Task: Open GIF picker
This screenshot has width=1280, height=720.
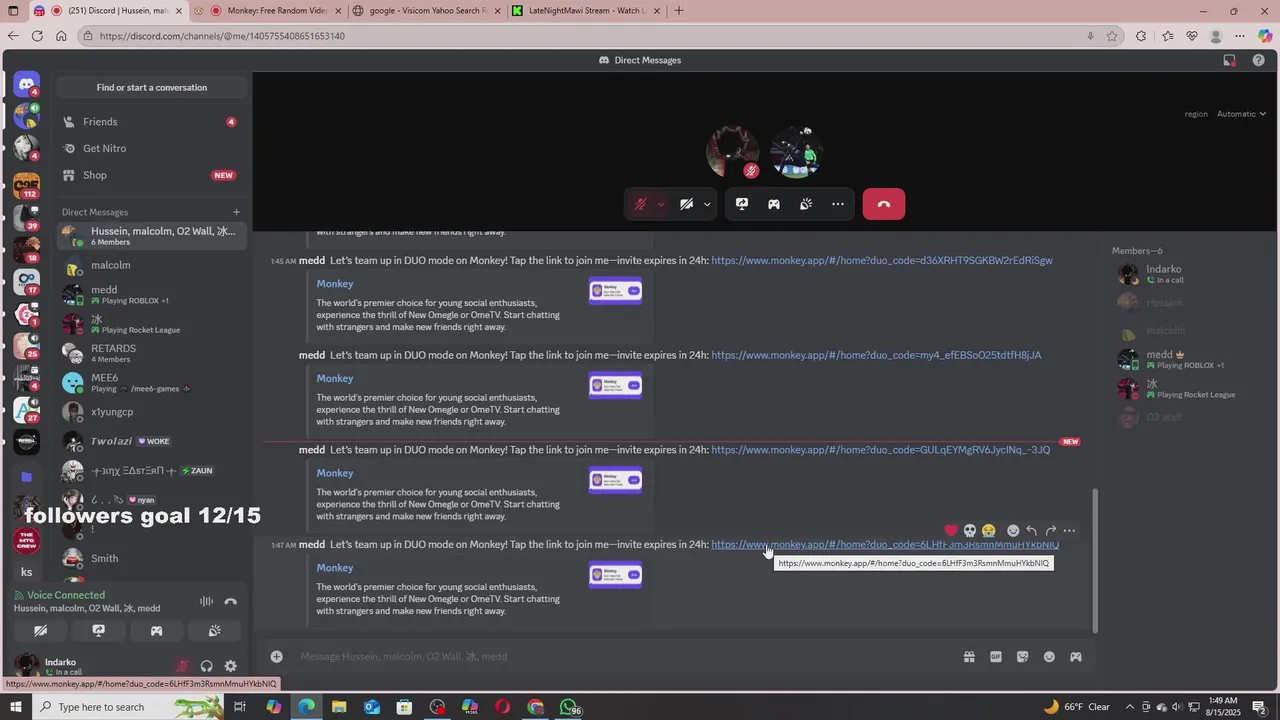Action: (996, 657)
